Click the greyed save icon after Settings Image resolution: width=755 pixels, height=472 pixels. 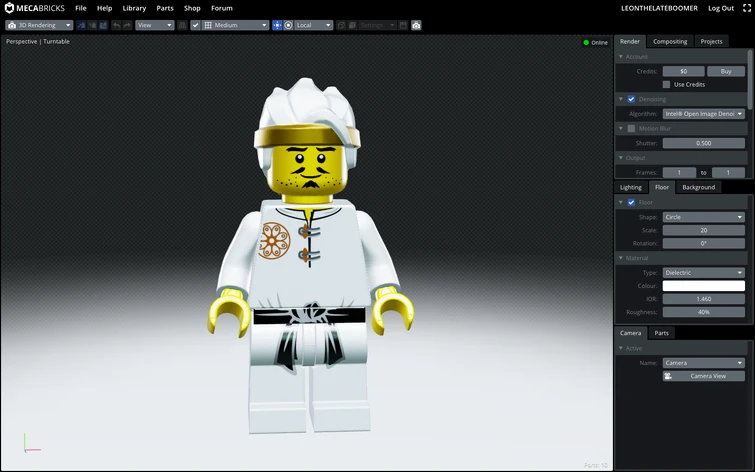tap(404, 25)
